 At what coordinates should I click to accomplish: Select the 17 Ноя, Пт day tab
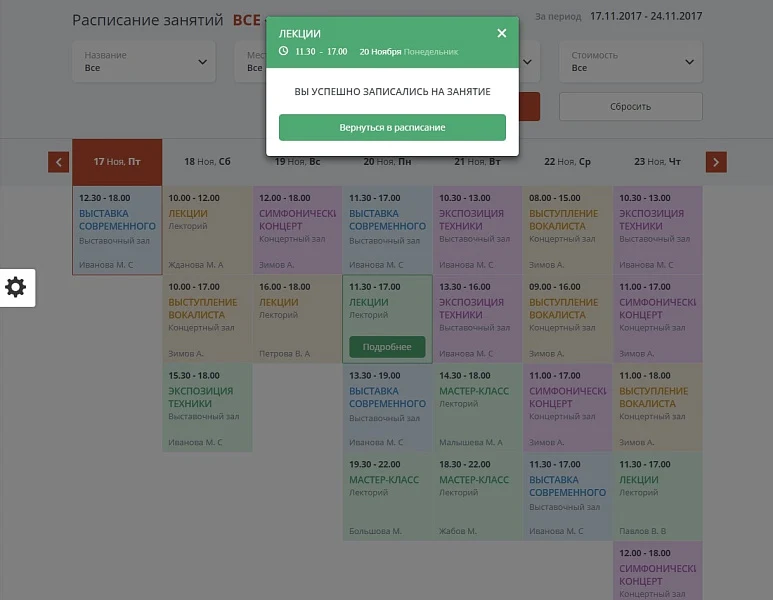click(117, 162)
